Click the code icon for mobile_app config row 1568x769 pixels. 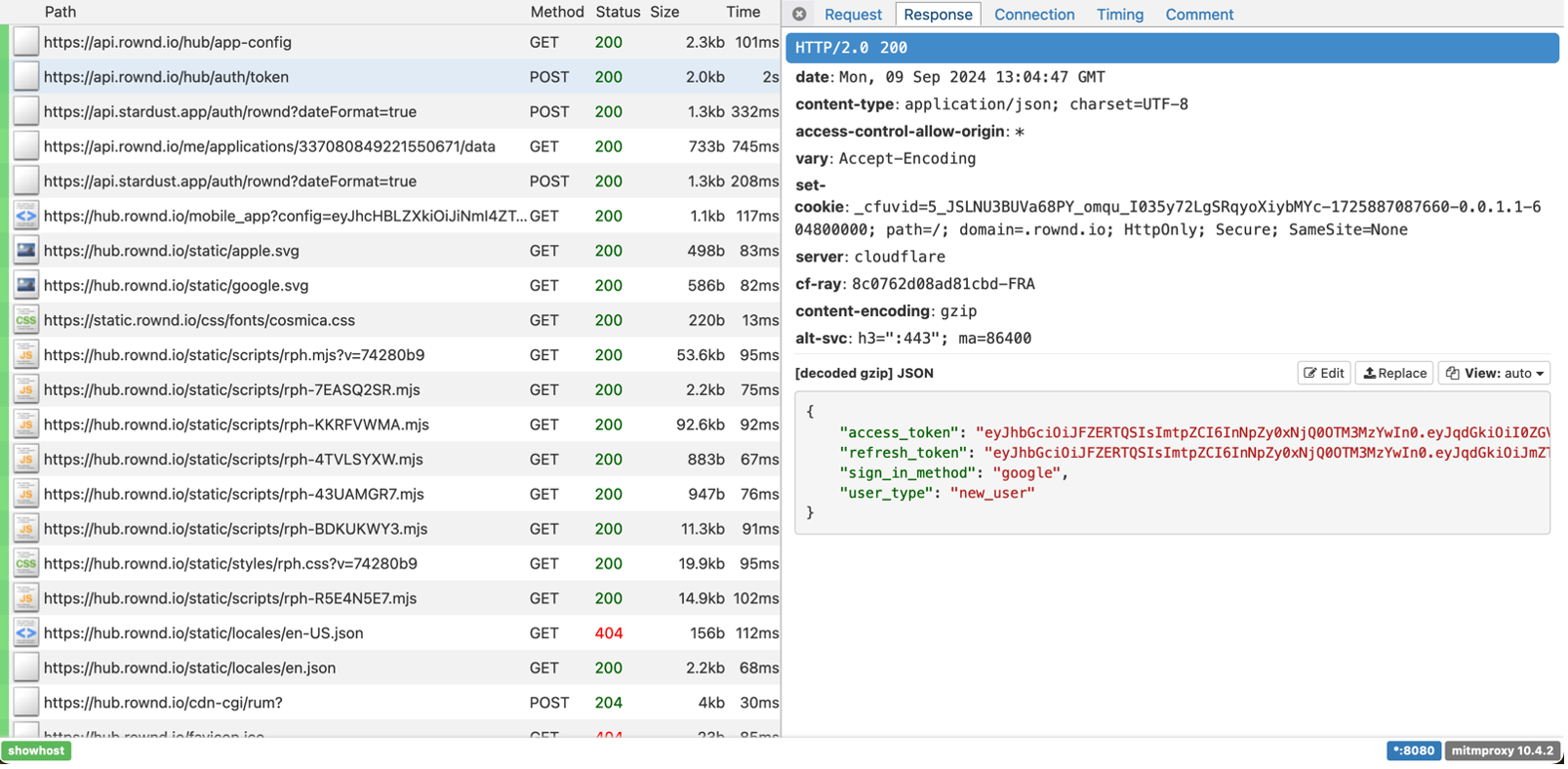pyautogui.click(x=26, y=216)
